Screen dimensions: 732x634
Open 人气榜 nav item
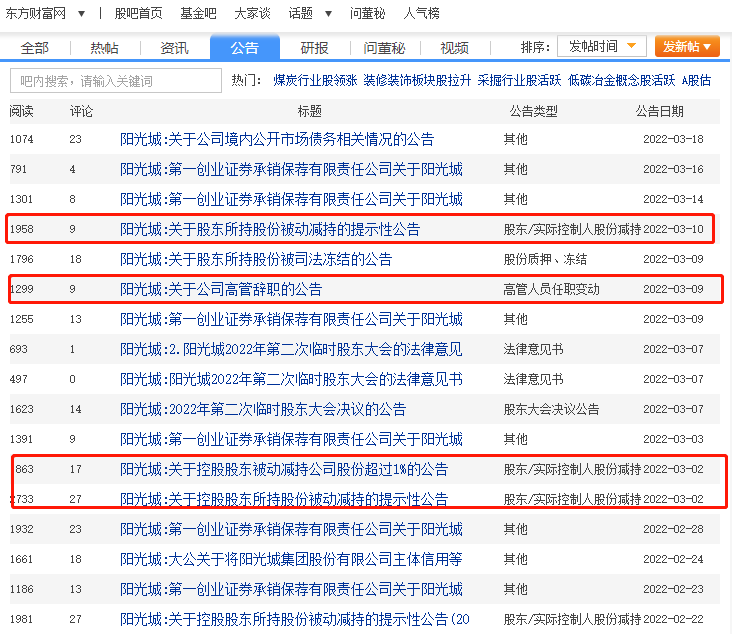click(x=421, y=14)
